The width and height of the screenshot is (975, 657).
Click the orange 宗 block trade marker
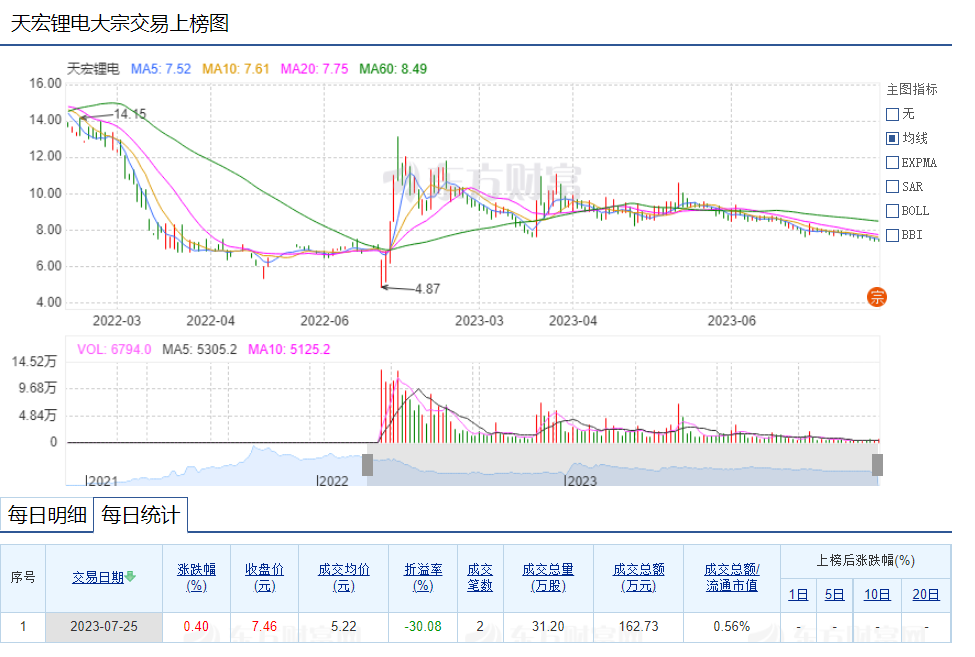coord(876,296)
